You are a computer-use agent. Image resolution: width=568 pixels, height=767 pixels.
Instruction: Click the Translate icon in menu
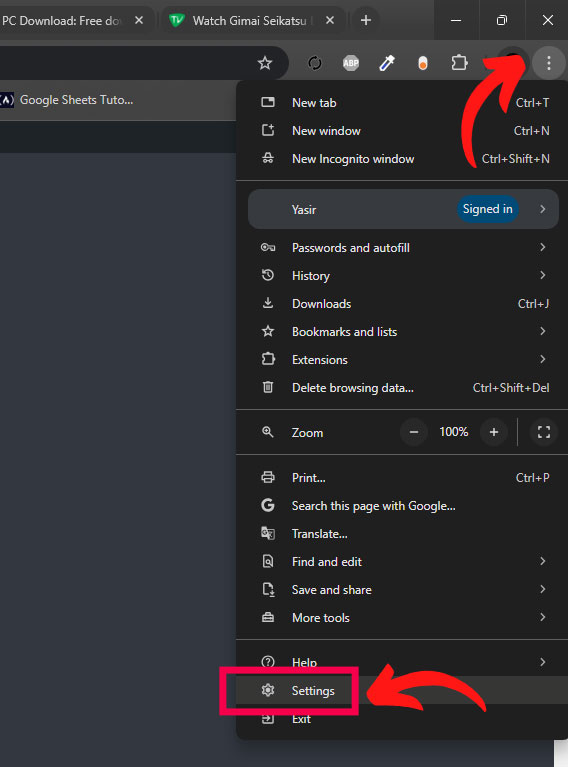tap(268, 533)
